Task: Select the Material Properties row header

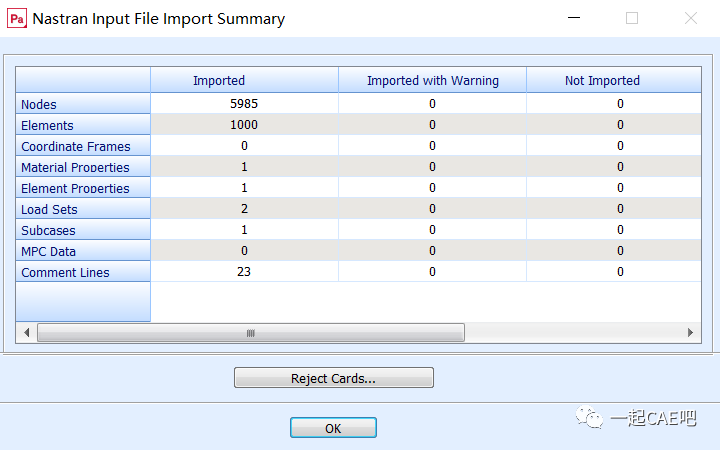Action: [75, 168]
